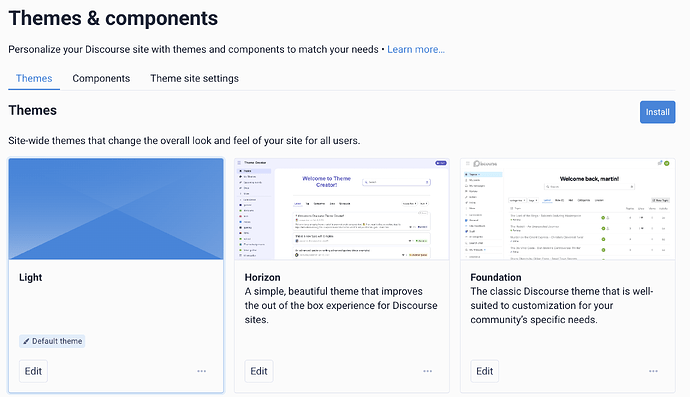Follow the Learn more link
The image size is (690, 397).
click(x=416, y=49)
